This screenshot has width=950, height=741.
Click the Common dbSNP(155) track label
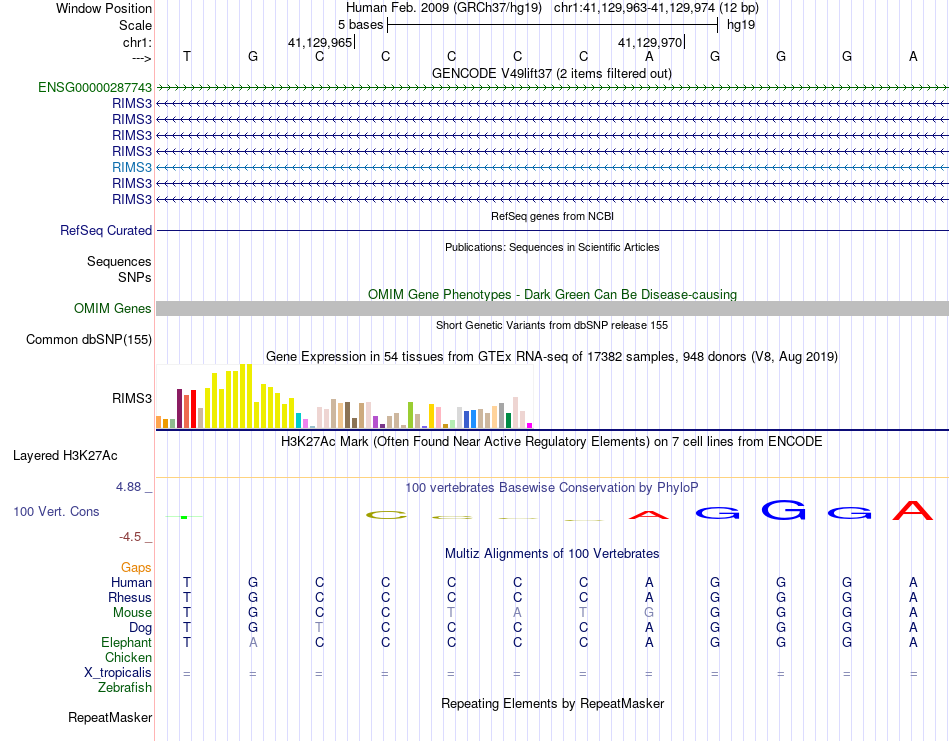(88, 339)
